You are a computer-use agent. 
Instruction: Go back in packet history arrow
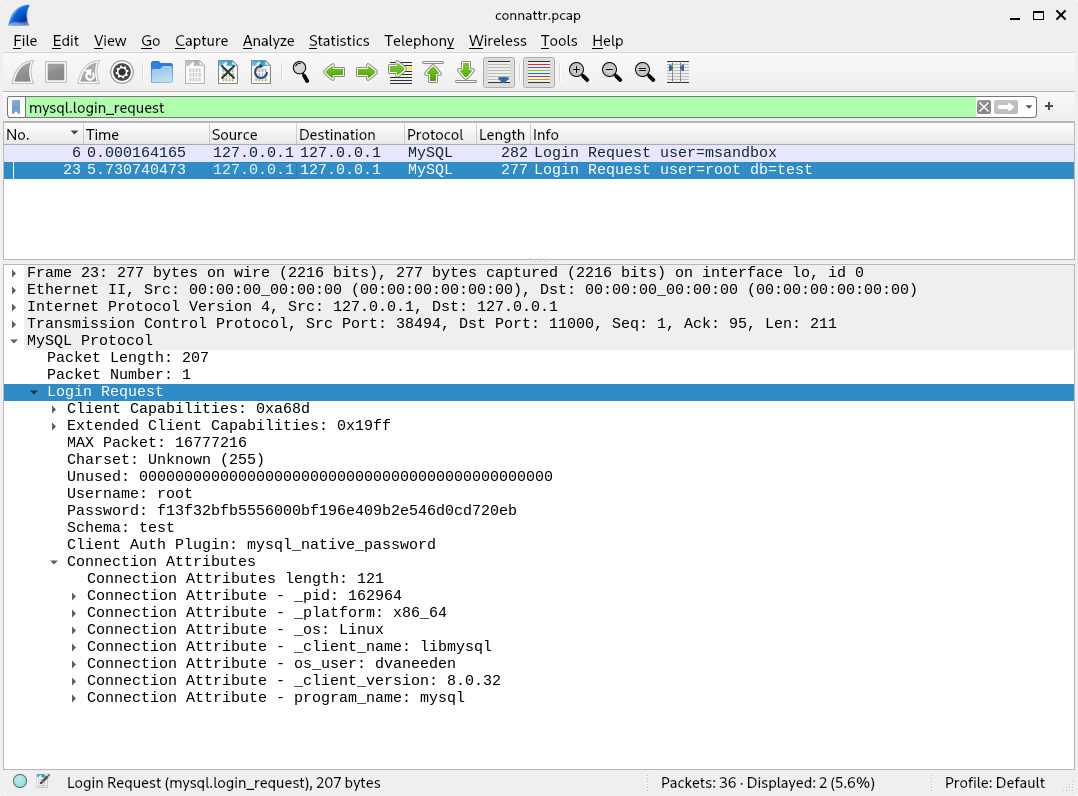[333, 72]
